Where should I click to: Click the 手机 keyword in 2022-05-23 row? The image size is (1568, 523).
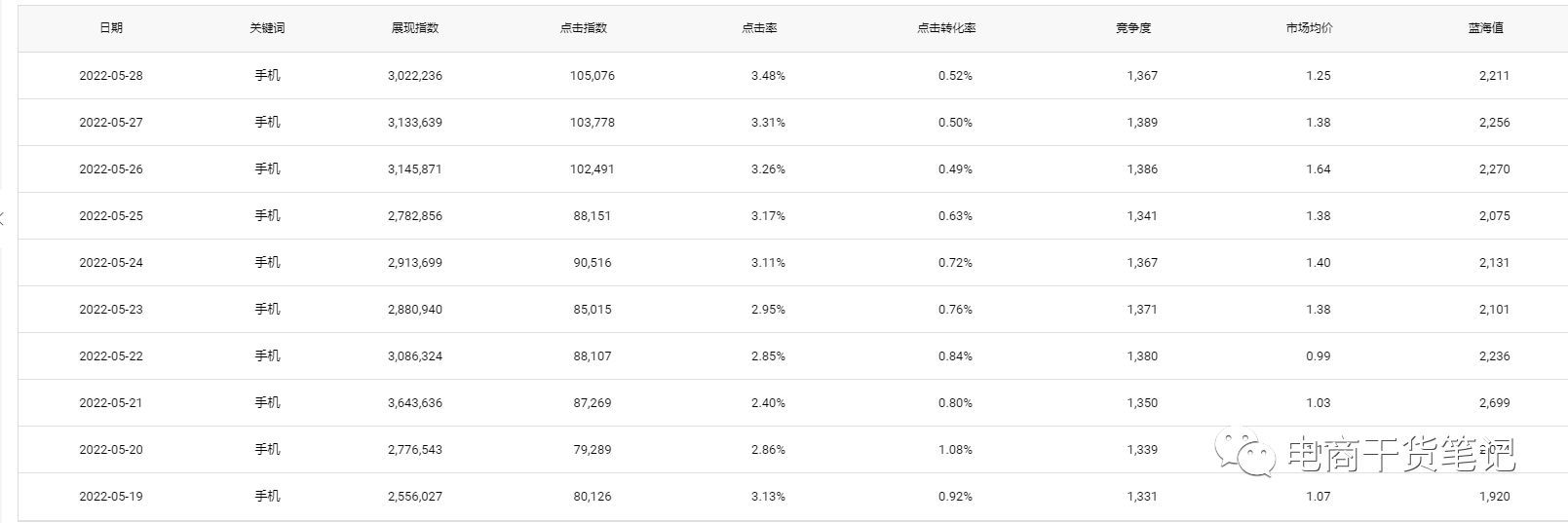pyautogui.click(x=267, y=310)
